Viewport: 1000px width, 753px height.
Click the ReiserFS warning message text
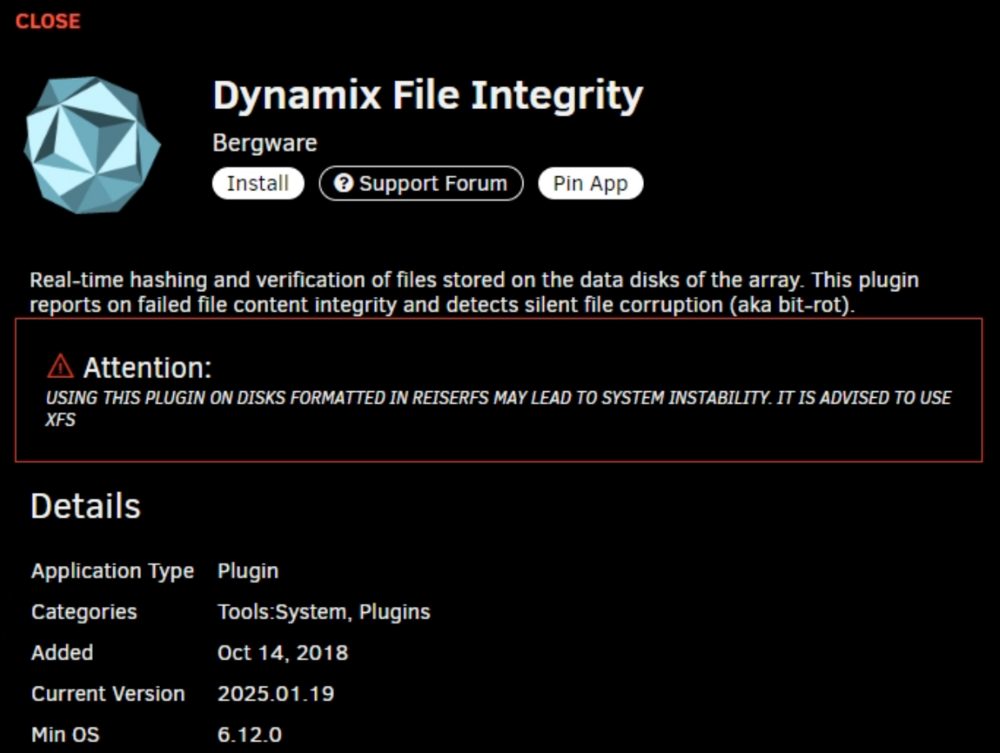pos(498,409)
